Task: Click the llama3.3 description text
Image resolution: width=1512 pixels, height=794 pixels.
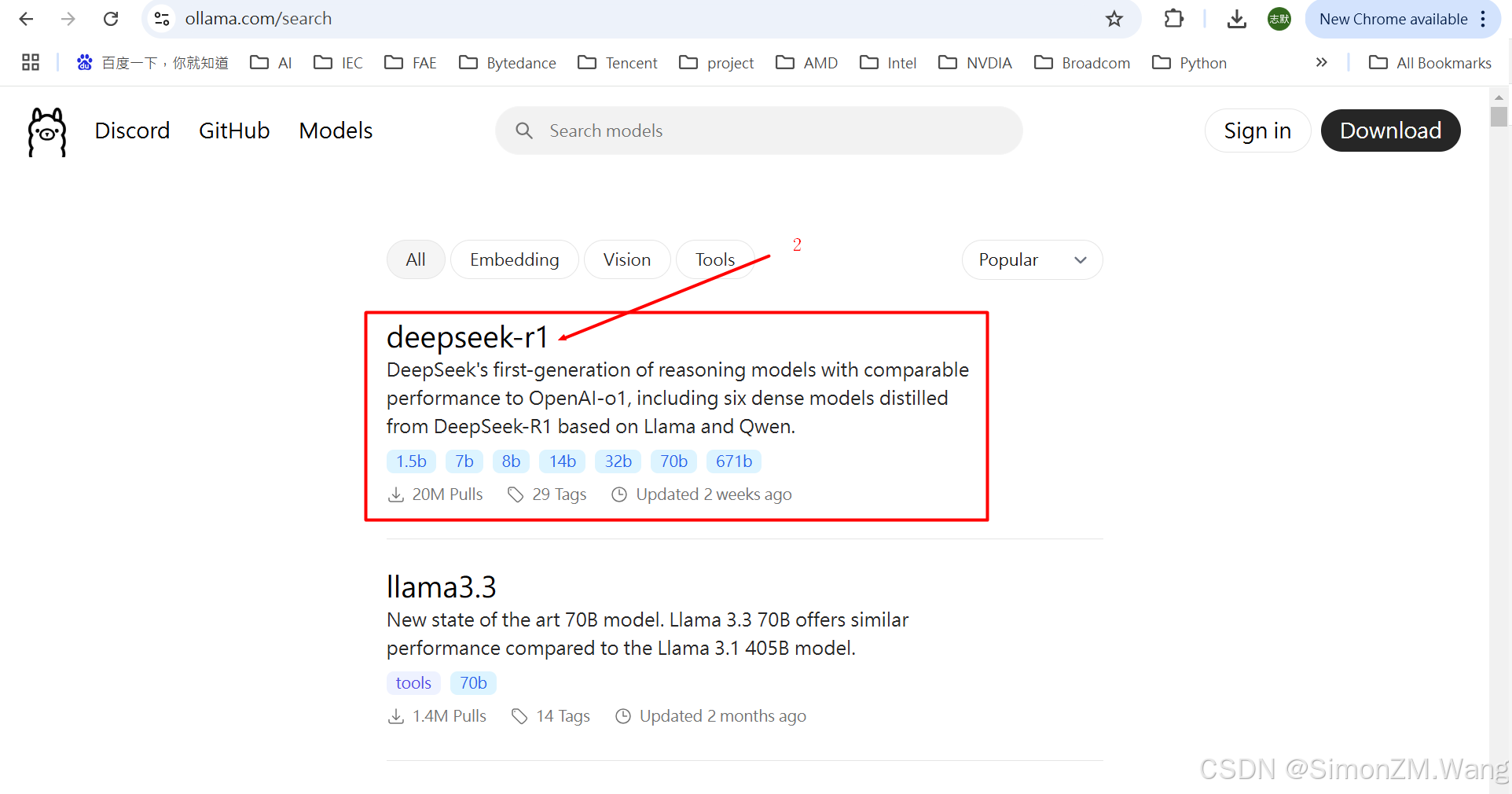Action: point(648,634)
